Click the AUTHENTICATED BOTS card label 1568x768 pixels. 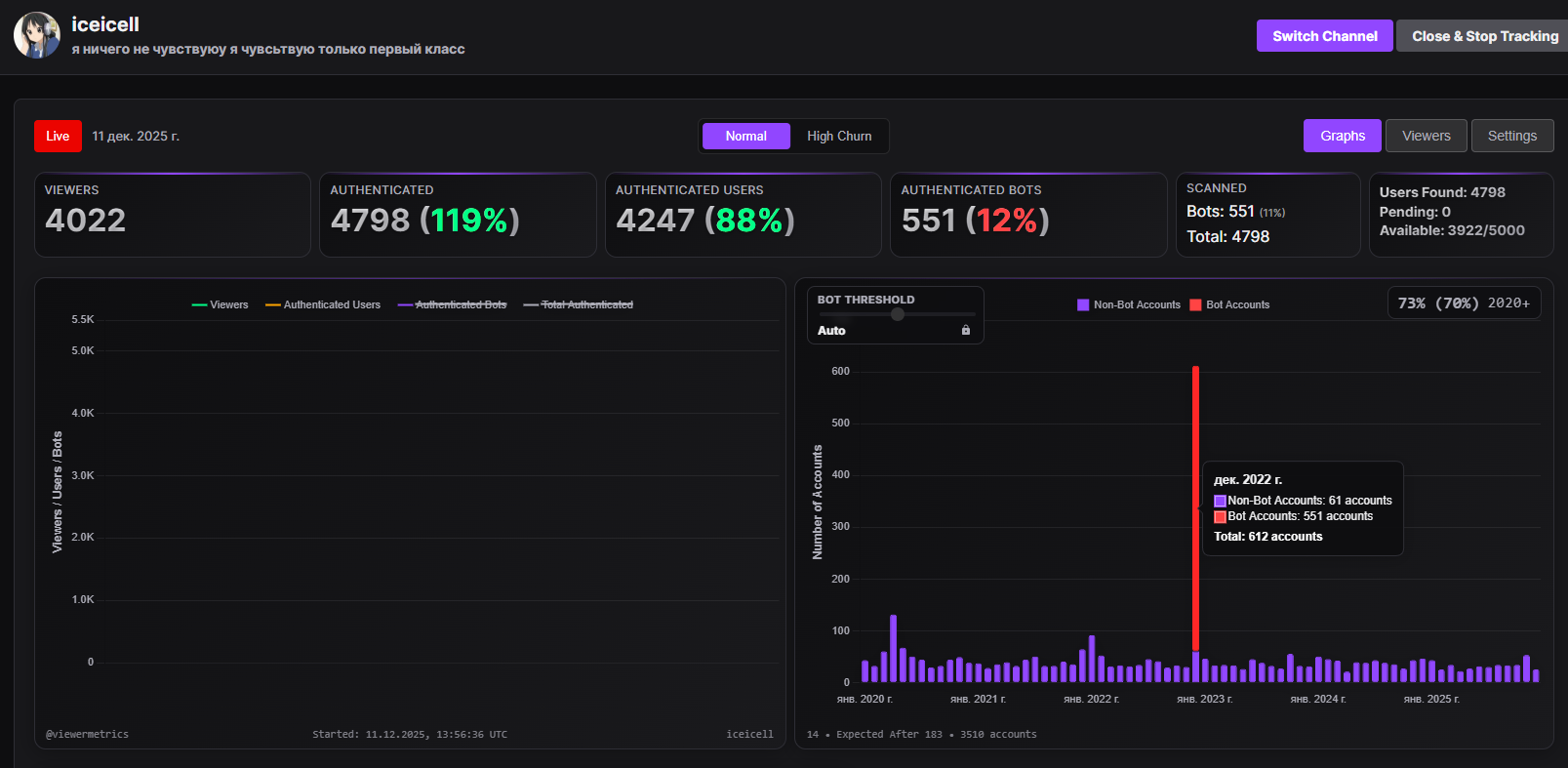972,190
